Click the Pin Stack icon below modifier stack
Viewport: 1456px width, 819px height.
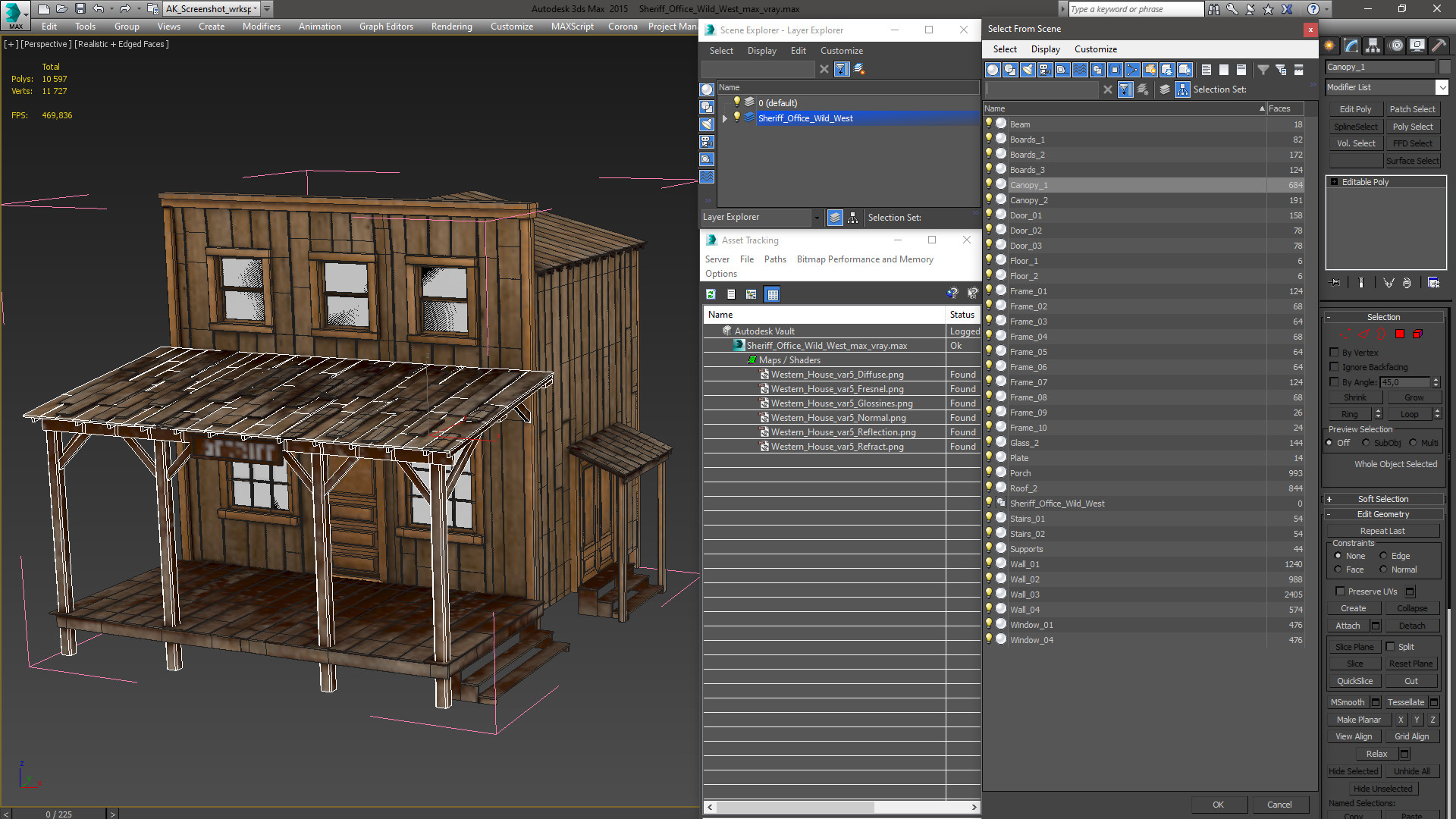1335,283
